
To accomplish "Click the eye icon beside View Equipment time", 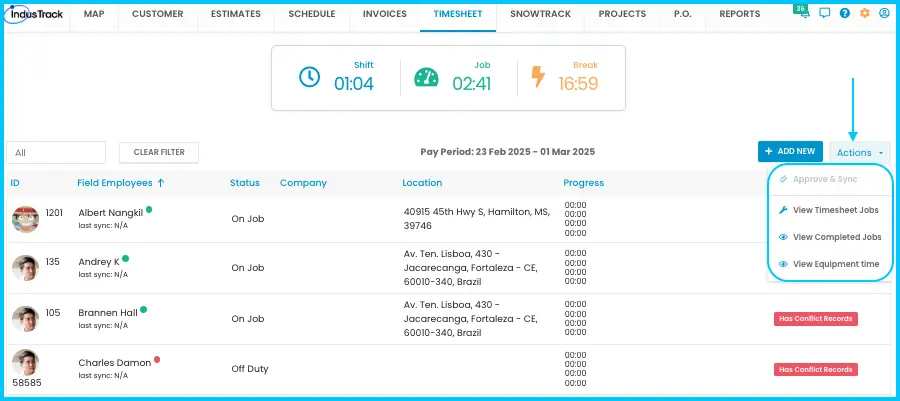I will pyautogui.click(x=783, y=264).
